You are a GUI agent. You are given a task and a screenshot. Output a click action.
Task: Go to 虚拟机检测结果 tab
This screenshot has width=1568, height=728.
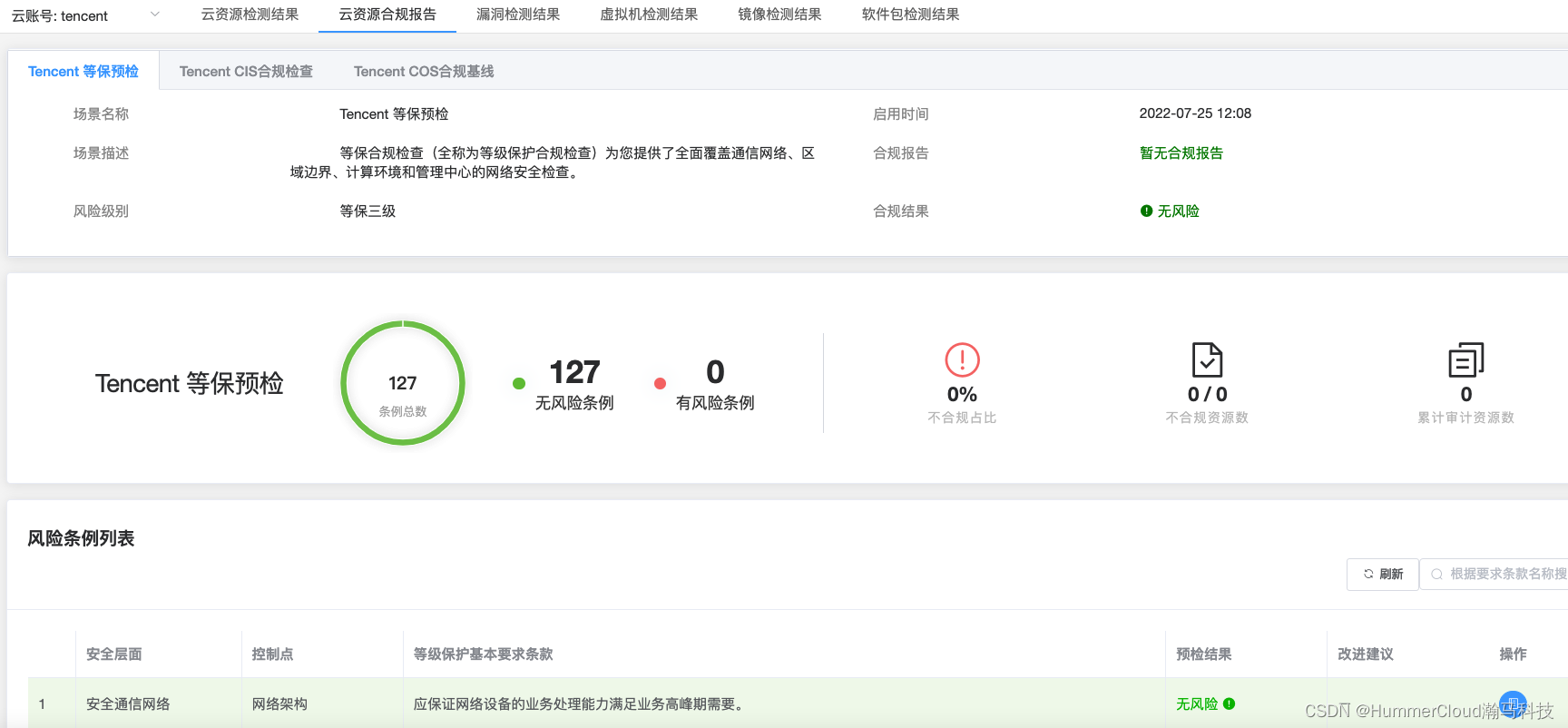[649, 15]
